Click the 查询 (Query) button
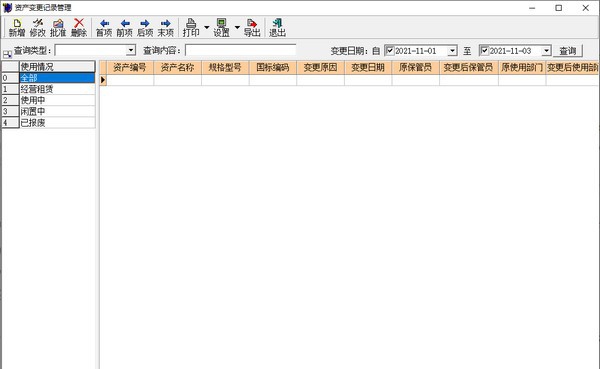The width and height of the screenshot is (600, 369). tap(568, 51)
